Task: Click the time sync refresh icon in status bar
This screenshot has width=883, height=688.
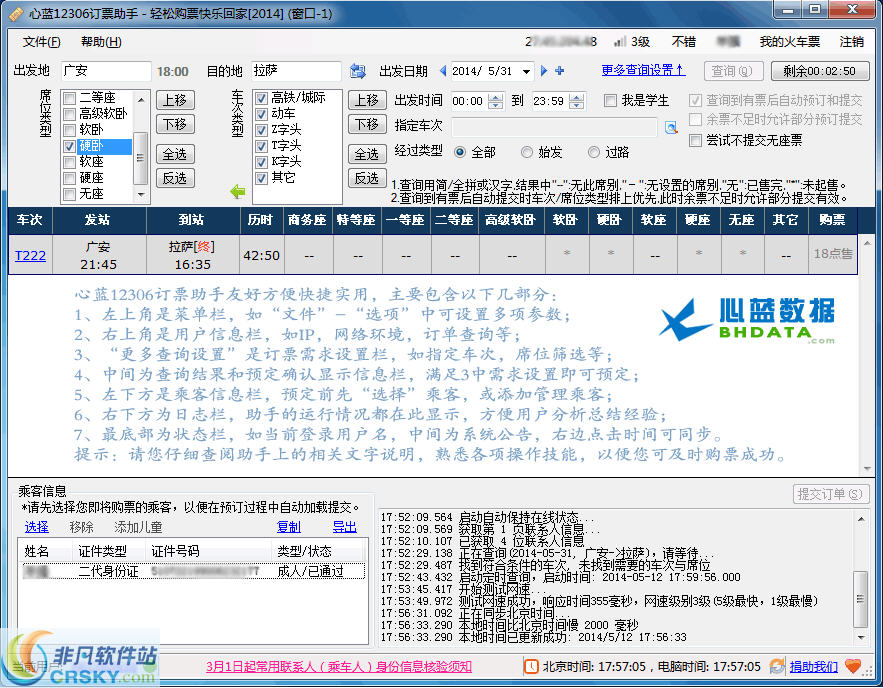Action: (x=777, y=667)
